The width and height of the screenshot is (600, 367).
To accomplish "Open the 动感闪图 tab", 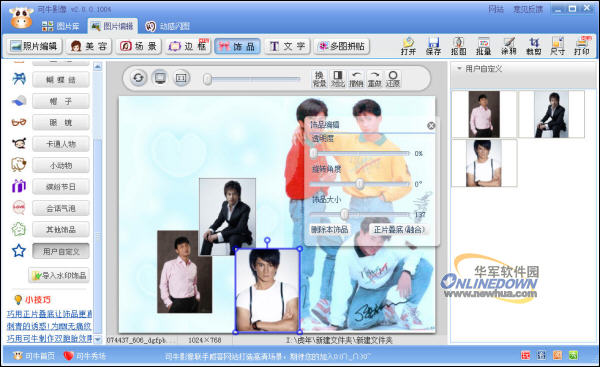I will click(167, 26).
